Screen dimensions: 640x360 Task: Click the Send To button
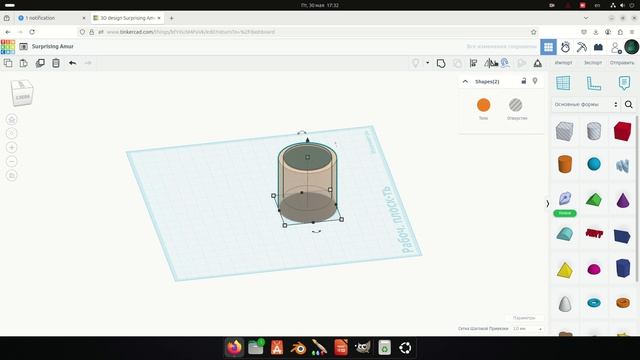(622, 63)
